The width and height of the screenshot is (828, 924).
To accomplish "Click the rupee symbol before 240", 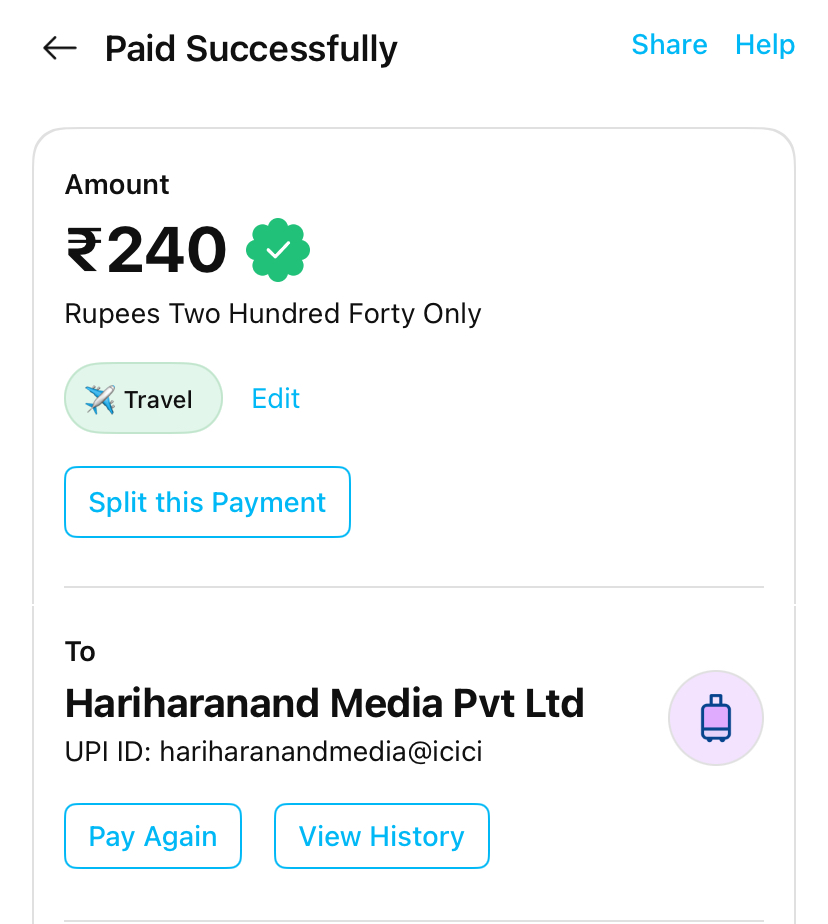I will point(83,250).
